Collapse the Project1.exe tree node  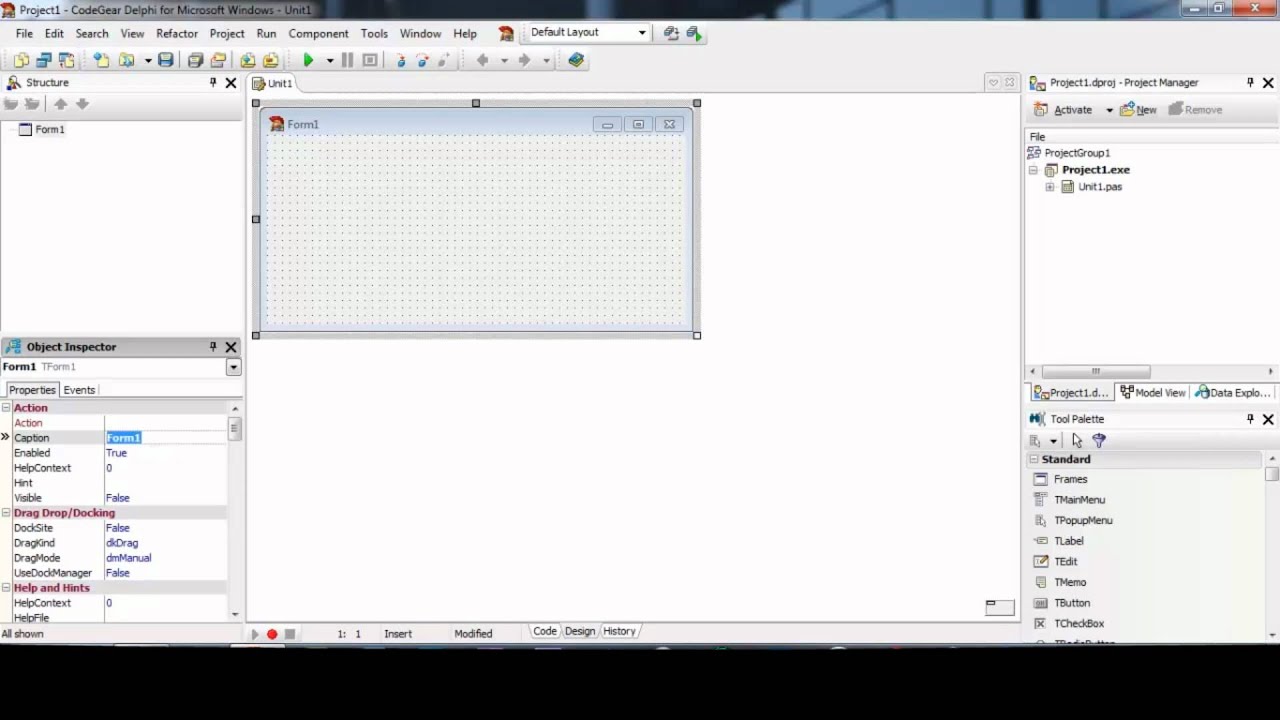(1033, 170)
